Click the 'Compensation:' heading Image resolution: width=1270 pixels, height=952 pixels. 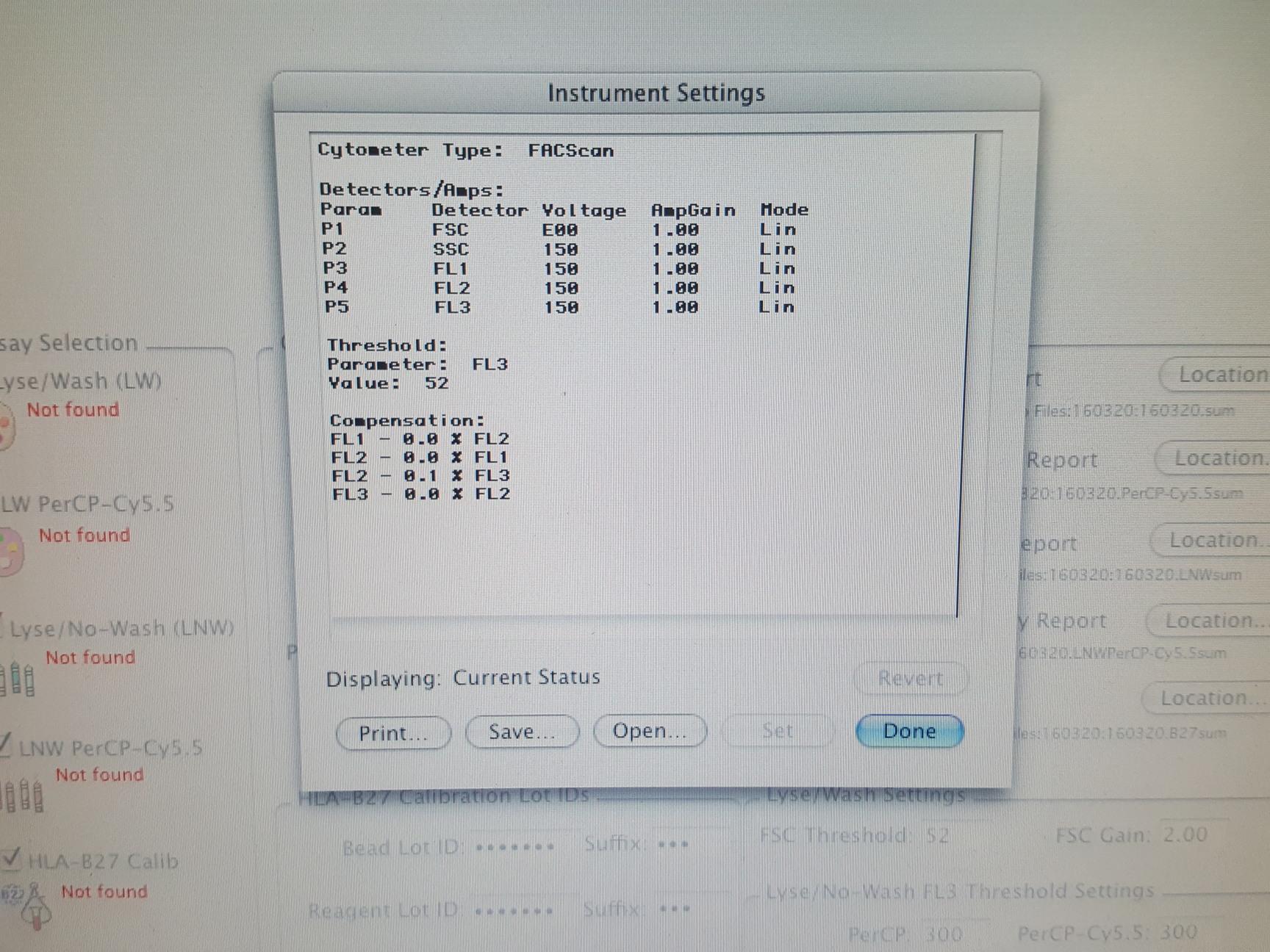(407, 420)
